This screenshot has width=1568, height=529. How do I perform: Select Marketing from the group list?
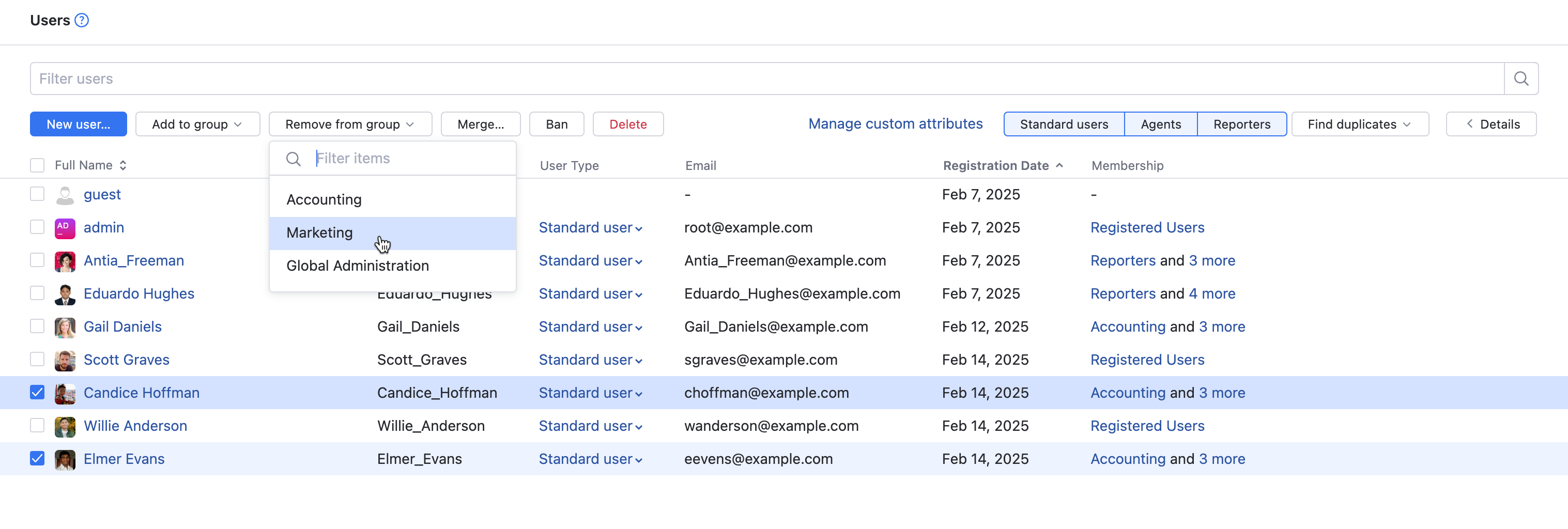coord(319,233)
